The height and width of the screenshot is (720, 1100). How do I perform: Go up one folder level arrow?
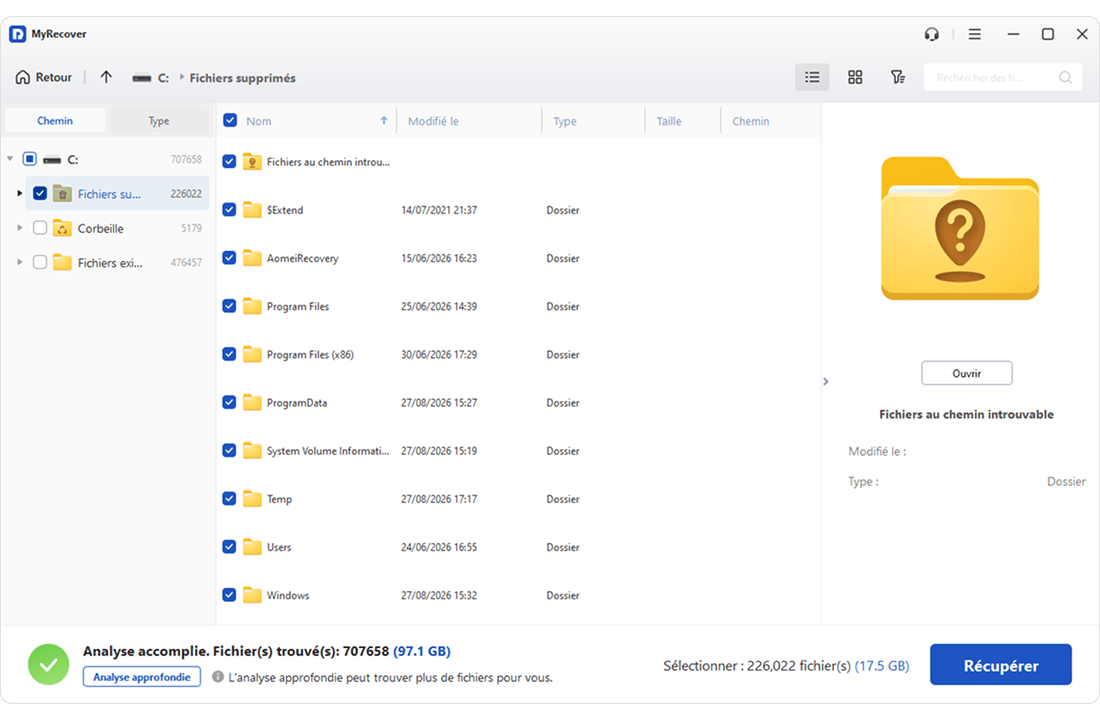[106, 77]
